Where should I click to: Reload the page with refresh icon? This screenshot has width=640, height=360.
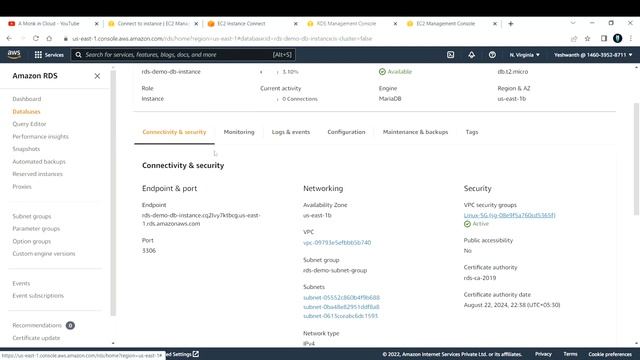tap(36, 38)
